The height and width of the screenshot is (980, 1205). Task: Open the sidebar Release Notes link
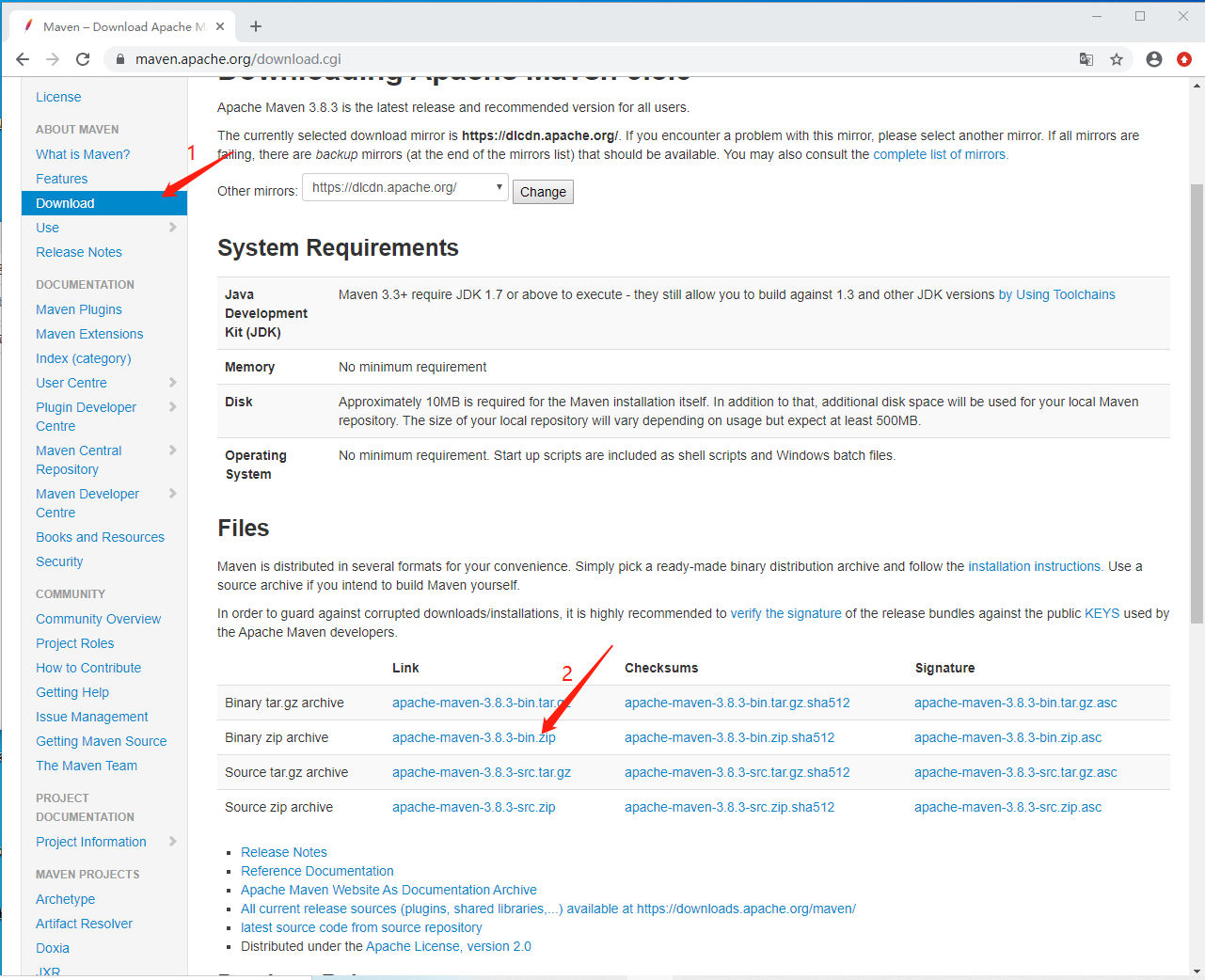click(79, 252)
